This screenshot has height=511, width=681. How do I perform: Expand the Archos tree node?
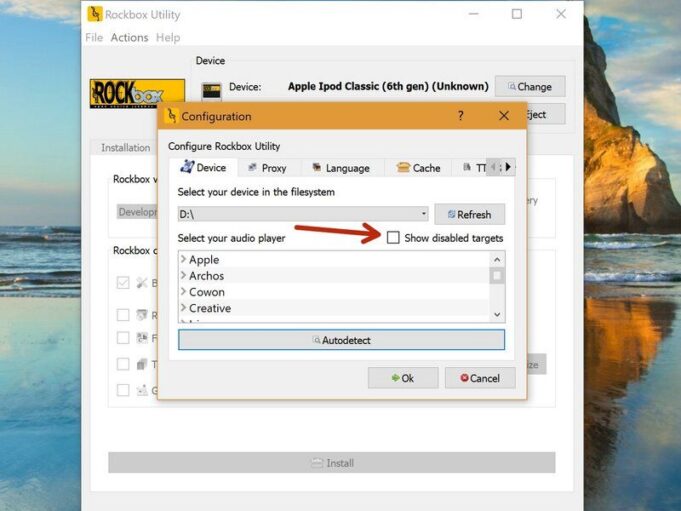(183, 275)
